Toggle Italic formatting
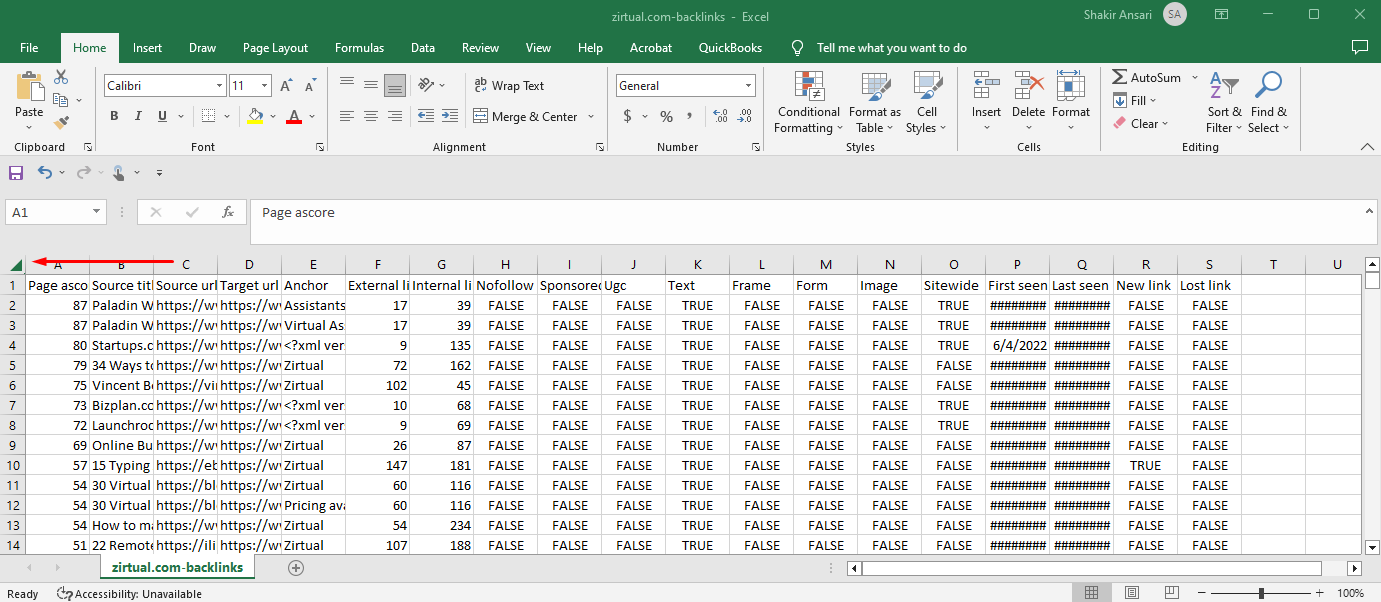 coord(138,116)
